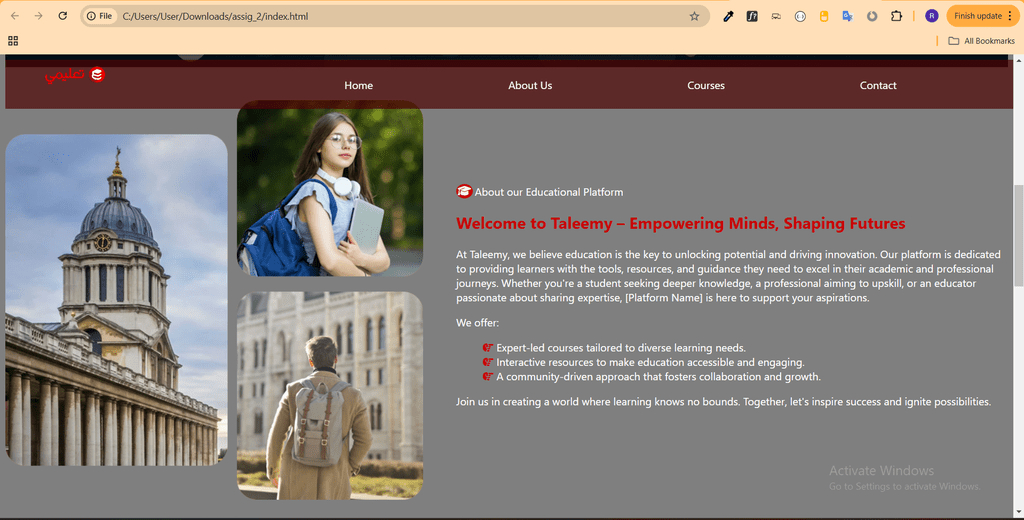Click the Taleemy logo in navbar
The height and width of the screenshot is (520, 1024).
[x=74, y=75]
